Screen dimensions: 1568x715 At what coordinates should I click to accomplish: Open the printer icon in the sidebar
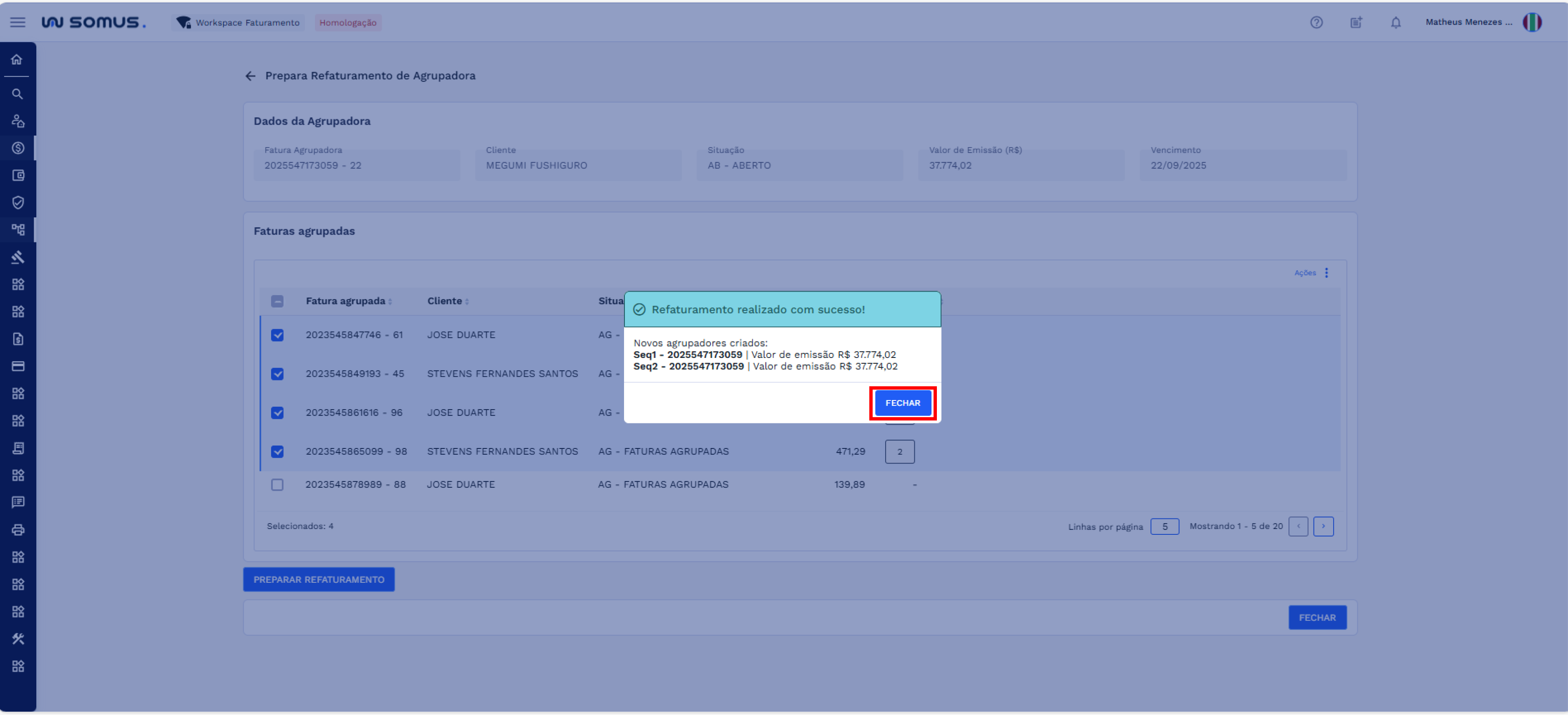[18, 530]
